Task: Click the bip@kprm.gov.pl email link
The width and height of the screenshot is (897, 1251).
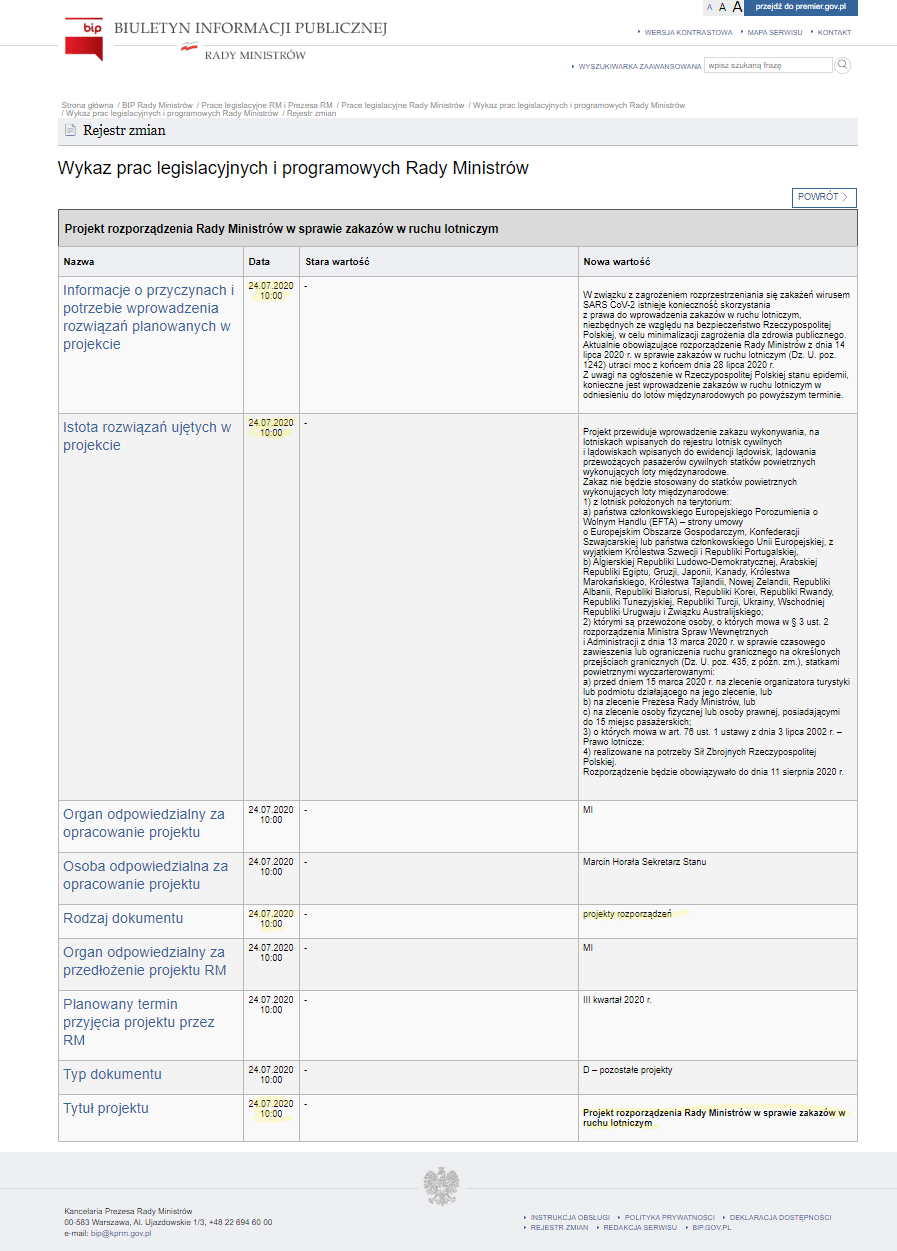Action: click(121, 1233)
